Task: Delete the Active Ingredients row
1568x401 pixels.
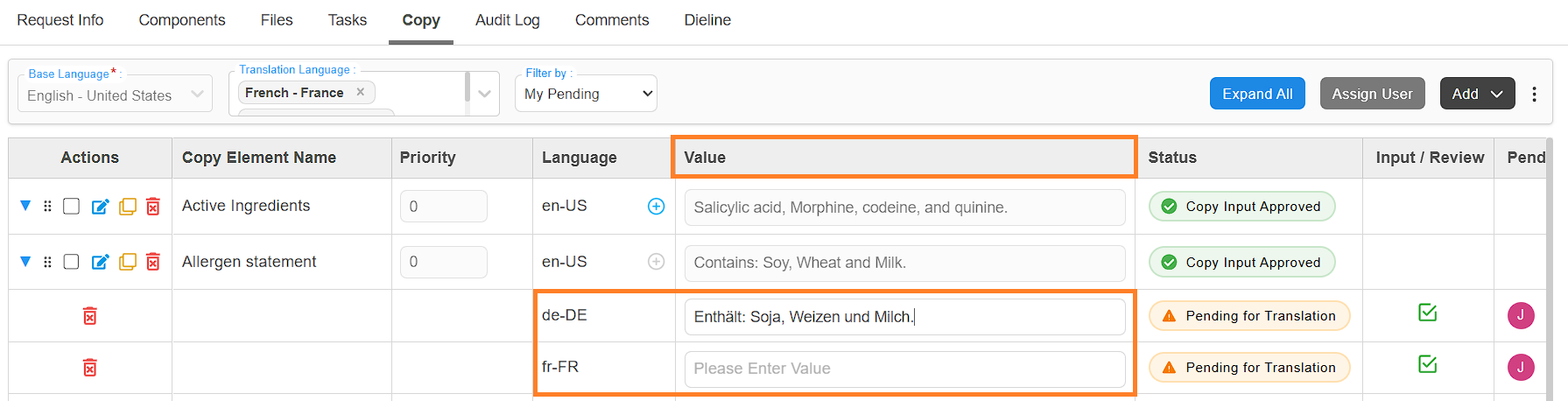Action: pyautogui.click(x=153, y=207)
